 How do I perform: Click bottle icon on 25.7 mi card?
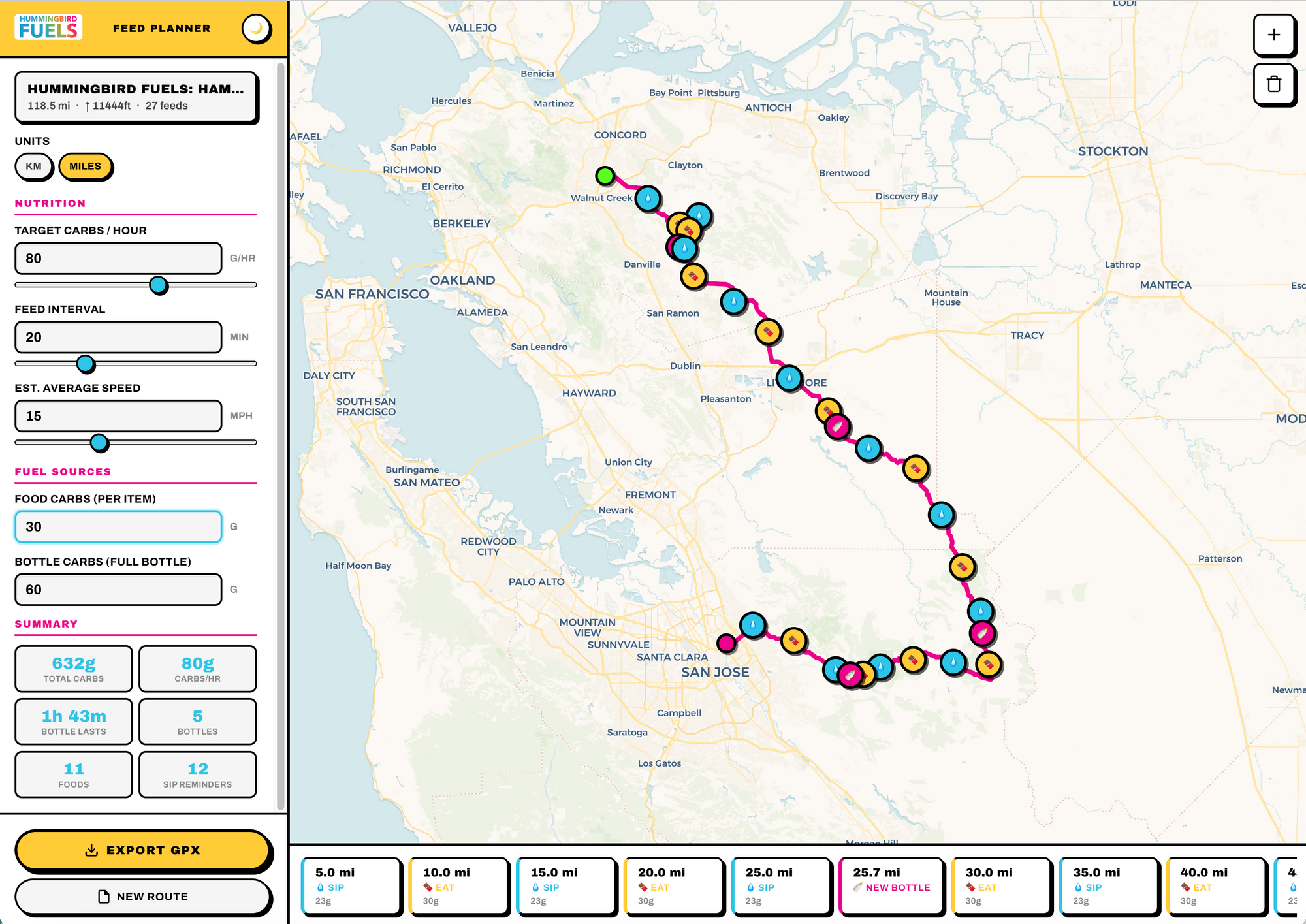[858, 887]
